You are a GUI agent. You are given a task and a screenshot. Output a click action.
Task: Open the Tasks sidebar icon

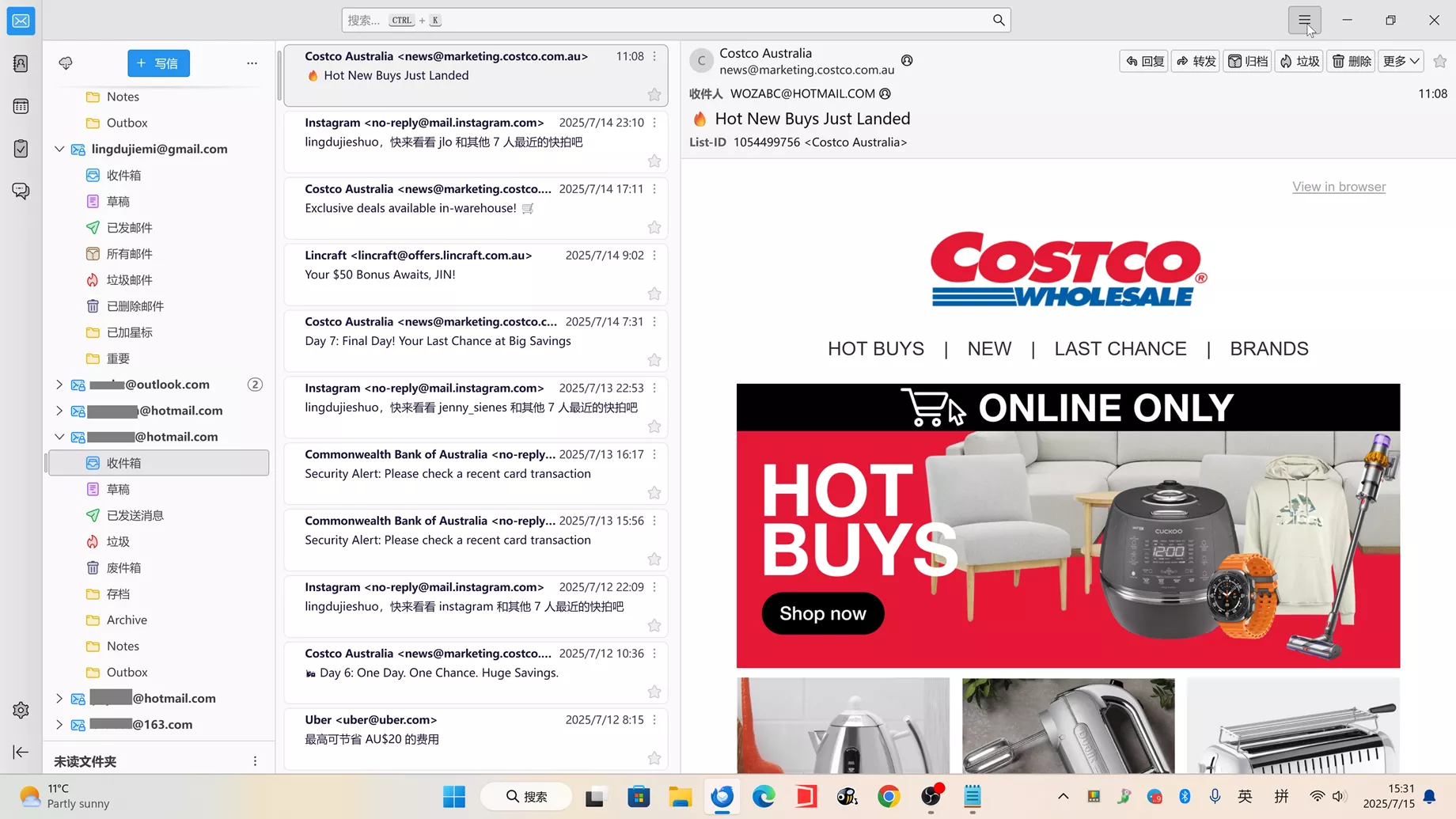[x=21, y=149]
